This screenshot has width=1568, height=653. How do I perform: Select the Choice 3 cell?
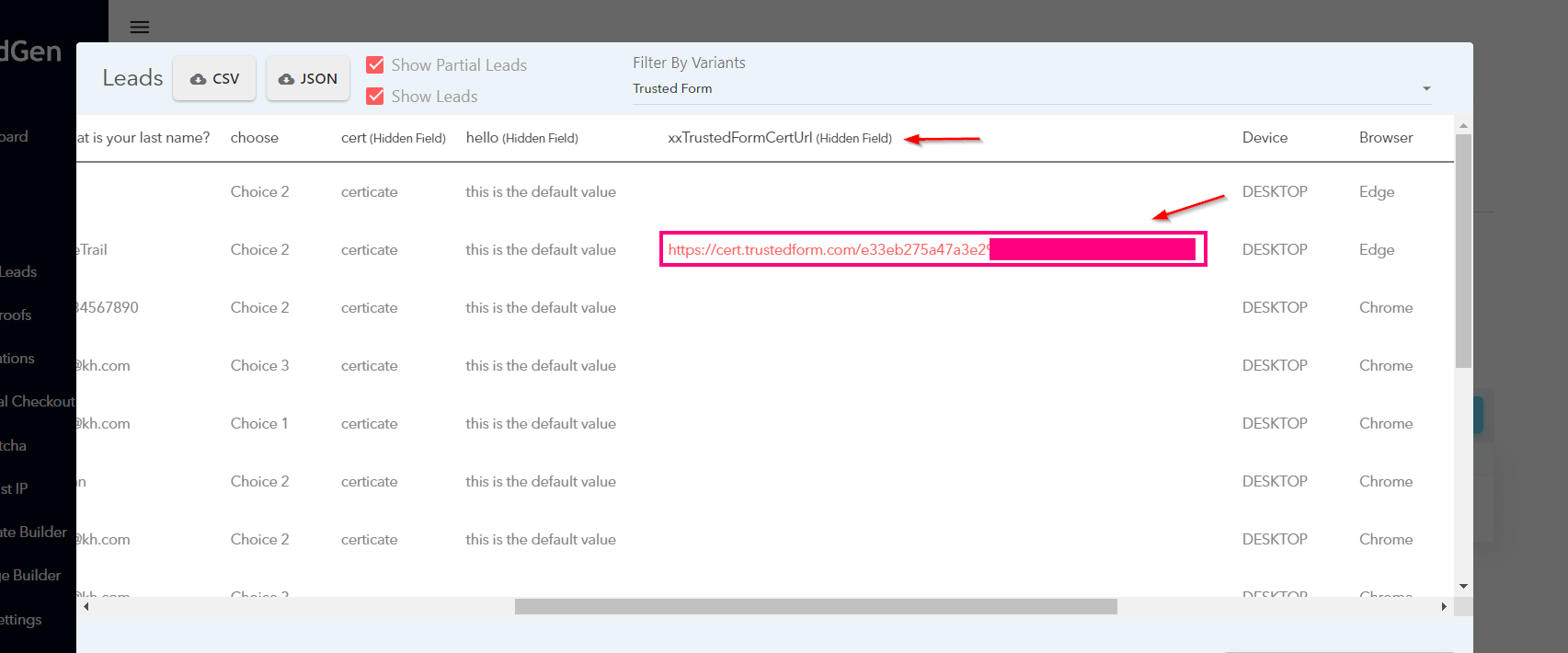[259, 365]
